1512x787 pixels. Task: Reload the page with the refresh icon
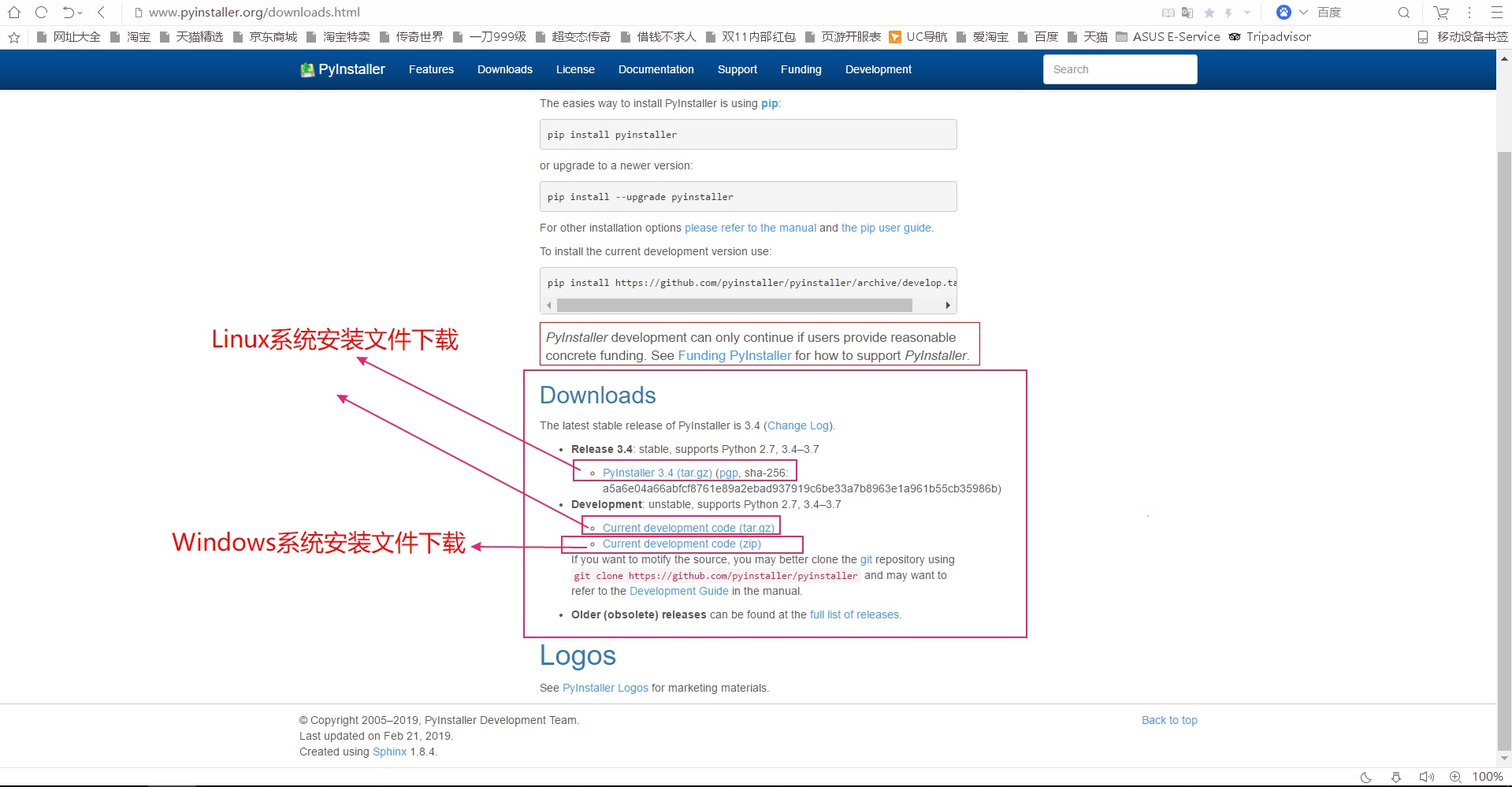[x=42, y=12]
